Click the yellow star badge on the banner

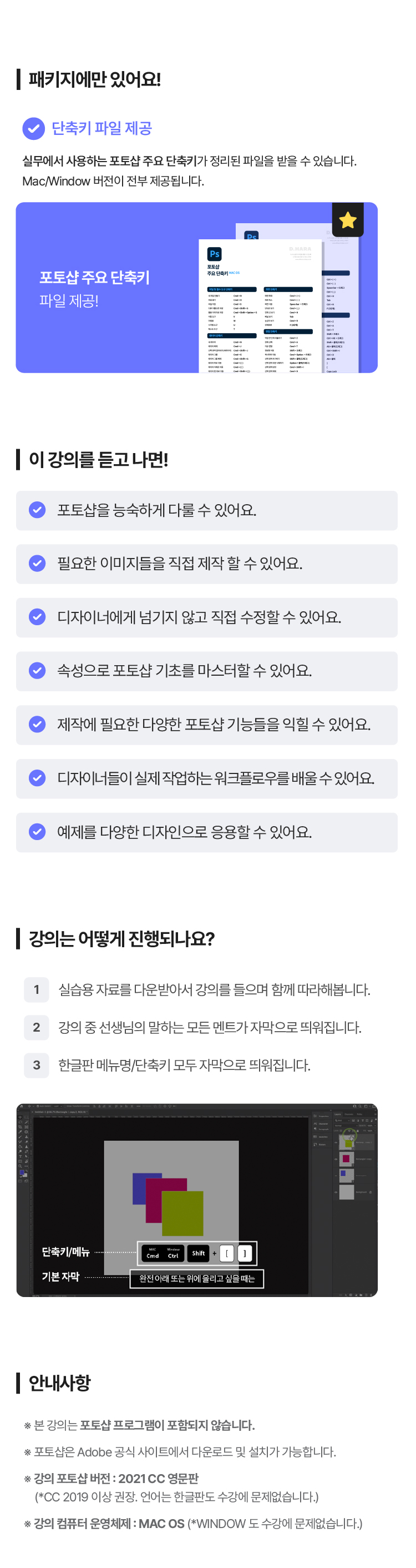click(x=348, y=220)
